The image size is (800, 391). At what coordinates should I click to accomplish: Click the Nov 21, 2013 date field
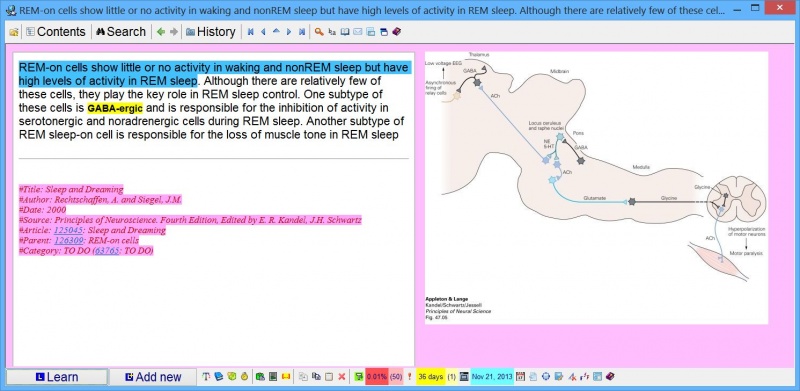pyautogui.click(x=492, y=377)
